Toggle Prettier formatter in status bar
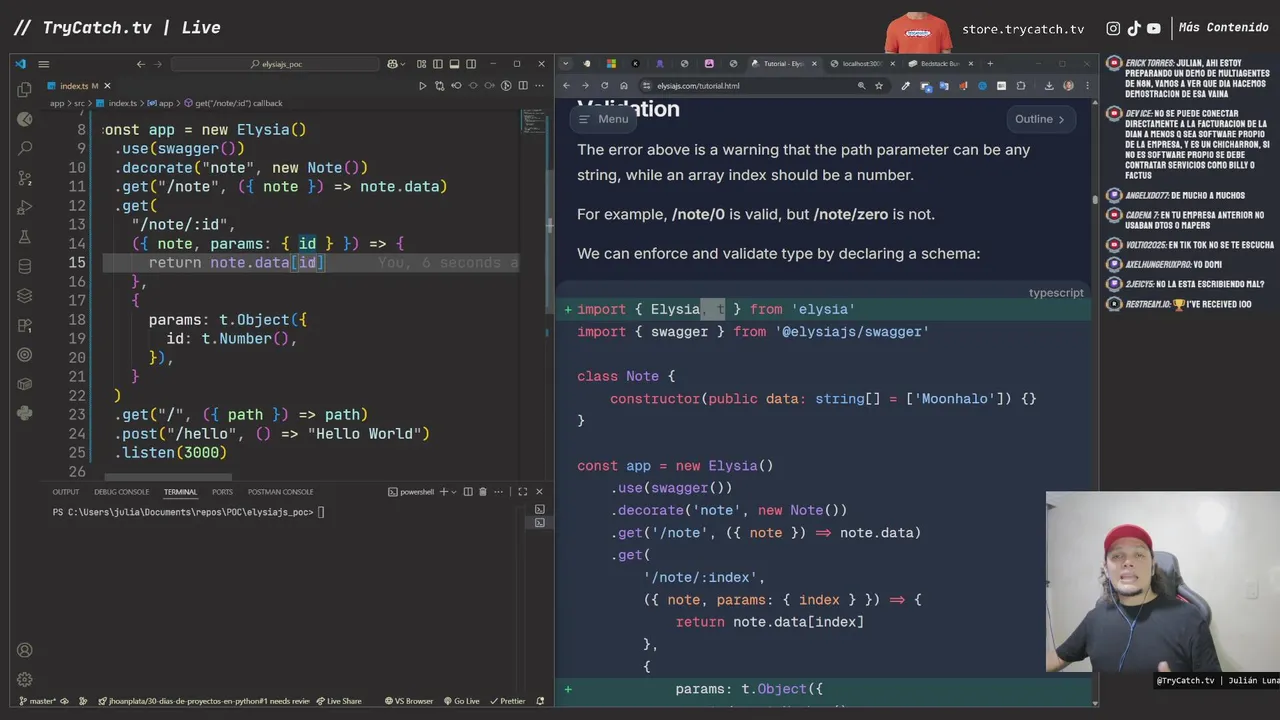 (507, 701)
